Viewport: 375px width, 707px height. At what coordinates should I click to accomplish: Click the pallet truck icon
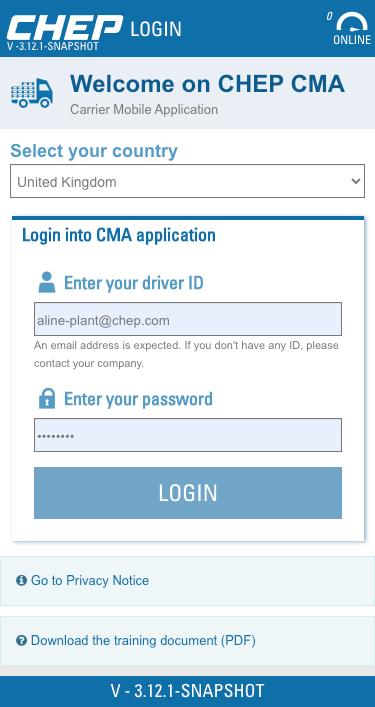click(x=32, y=93)
